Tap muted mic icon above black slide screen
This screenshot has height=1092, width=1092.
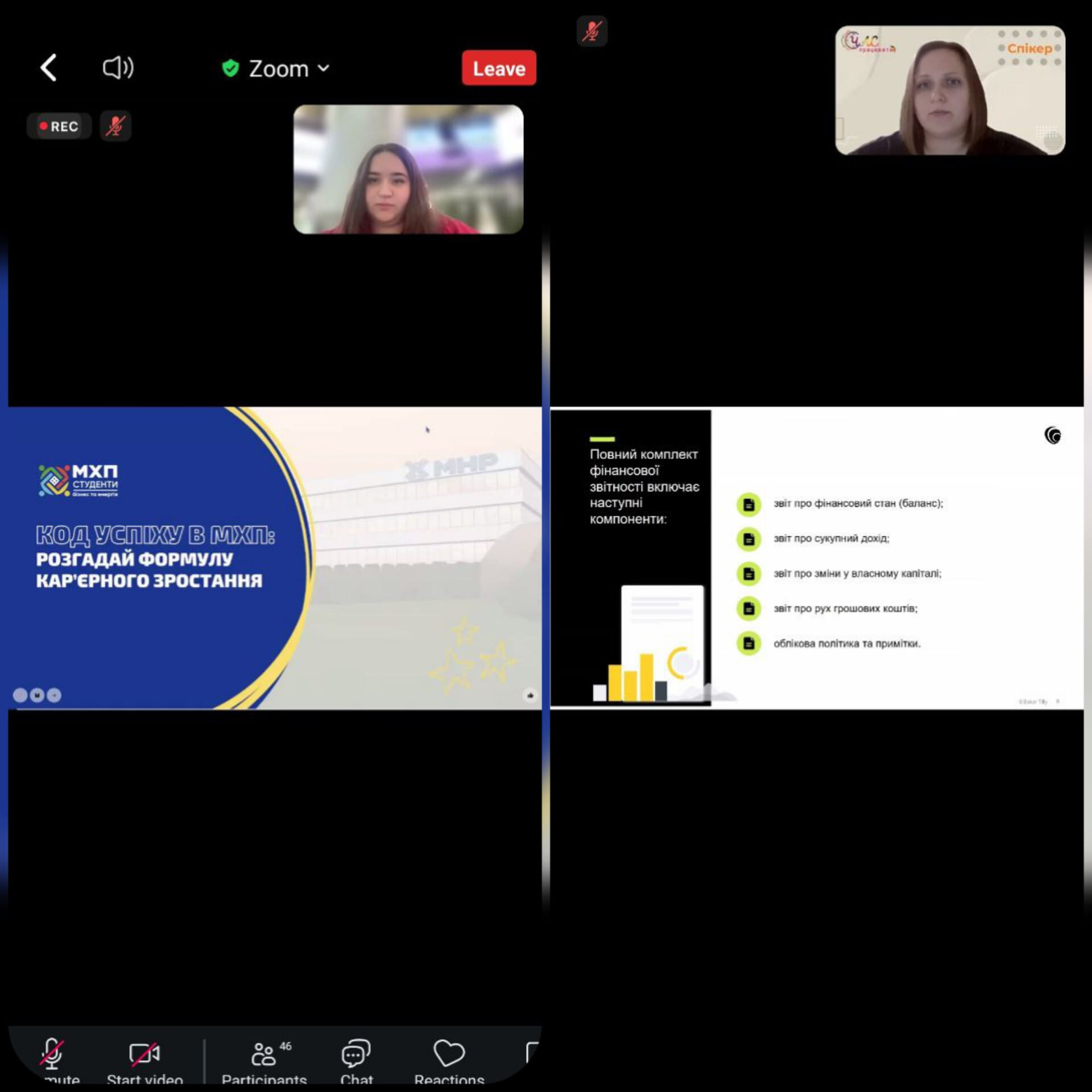tap(592, 31)
